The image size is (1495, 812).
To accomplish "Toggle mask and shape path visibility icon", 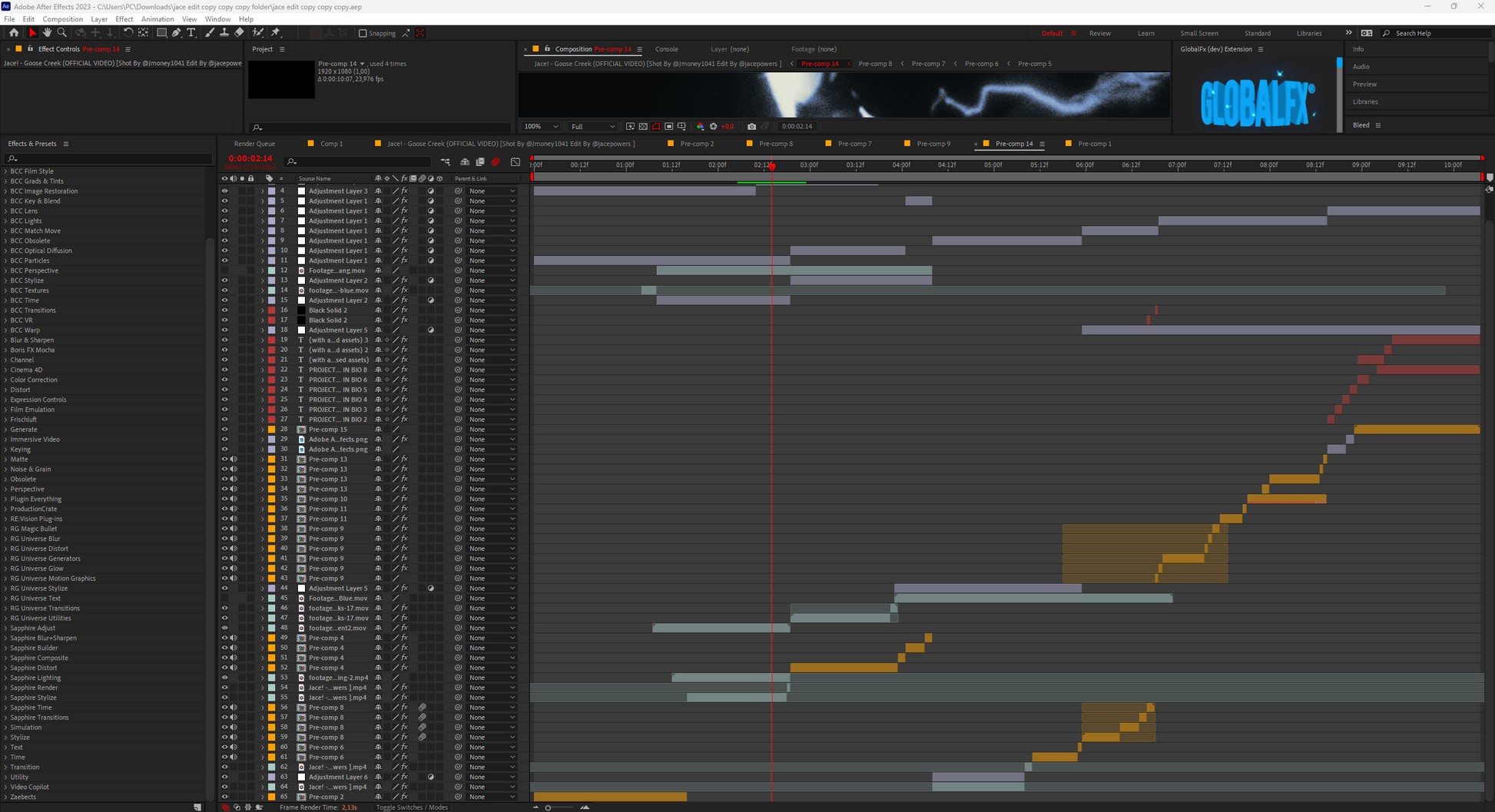I will (656, 127).
